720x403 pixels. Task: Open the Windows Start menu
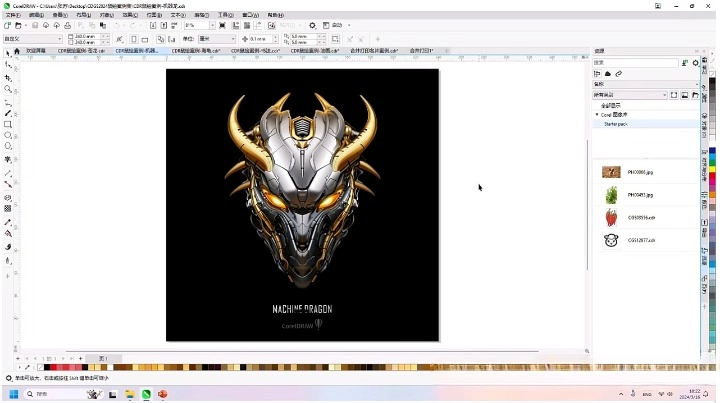(x=12, y=395)
